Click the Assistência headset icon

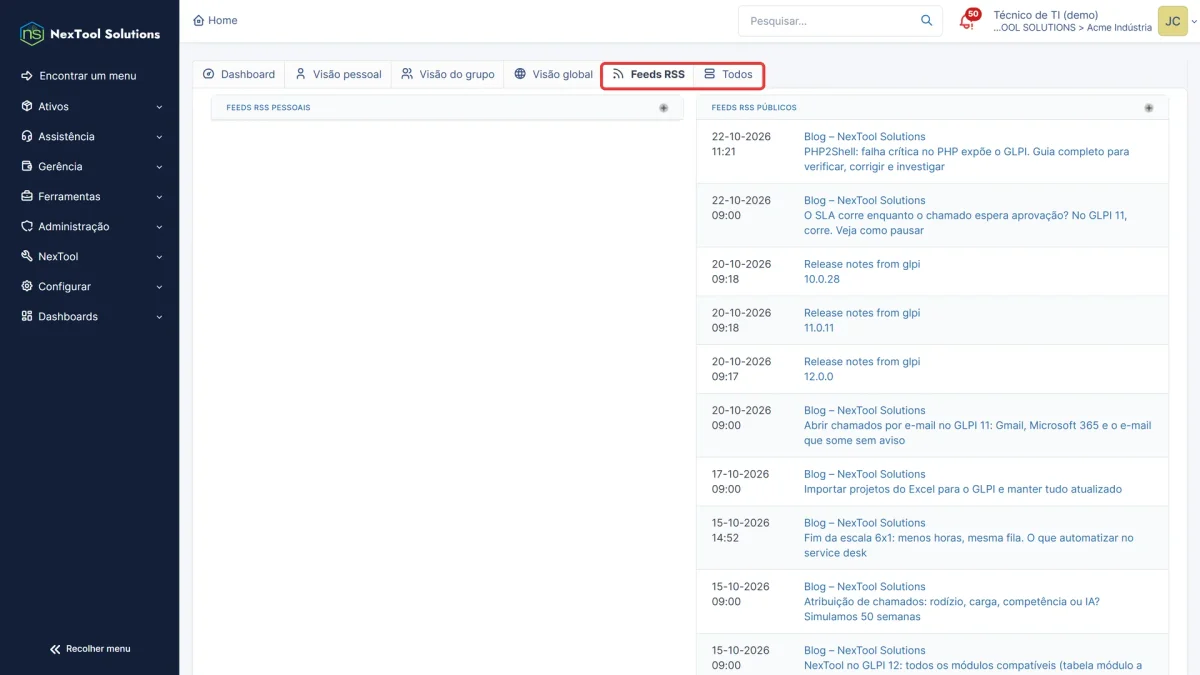[27, 136]
